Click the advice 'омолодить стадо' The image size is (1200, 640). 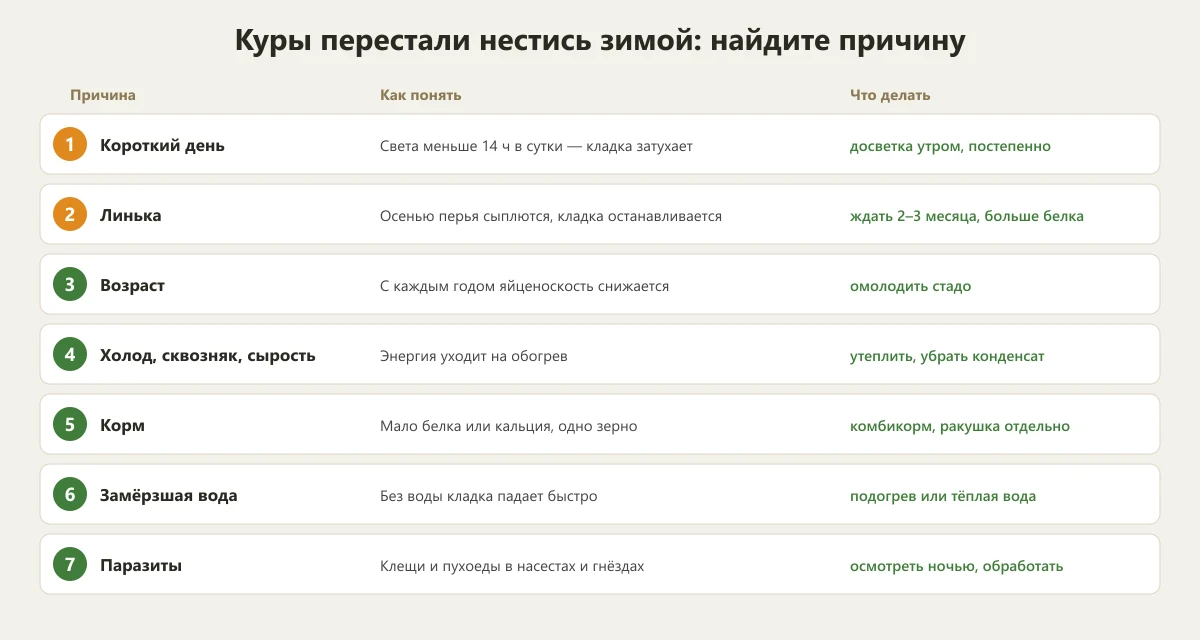(x=910, y=286)
